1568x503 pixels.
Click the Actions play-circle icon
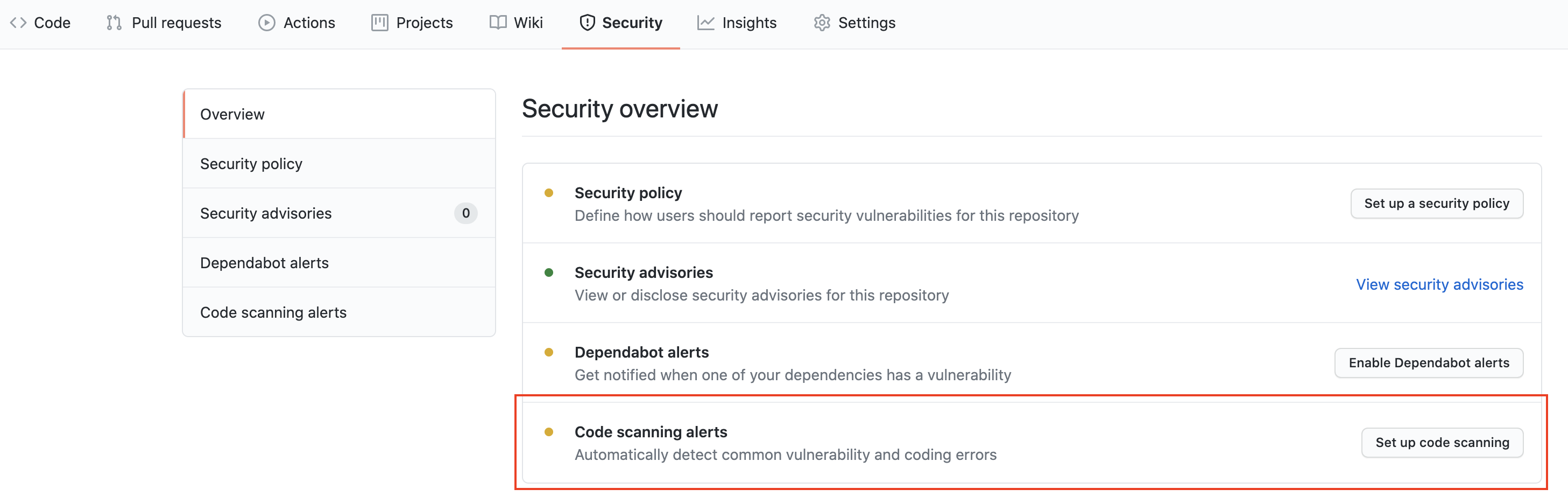[266, 23]
